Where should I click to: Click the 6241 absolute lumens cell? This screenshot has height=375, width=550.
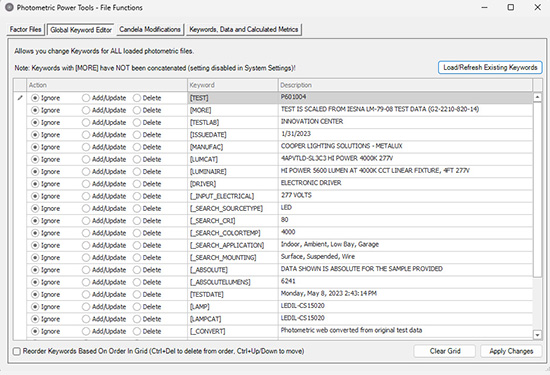pos(405,282)
